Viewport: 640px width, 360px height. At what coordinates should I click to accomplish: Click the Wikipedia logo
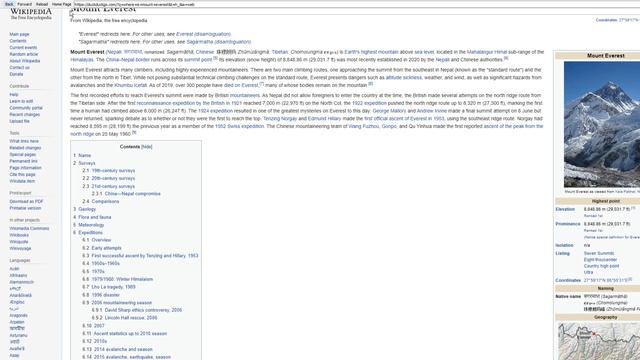click(31, 14)
